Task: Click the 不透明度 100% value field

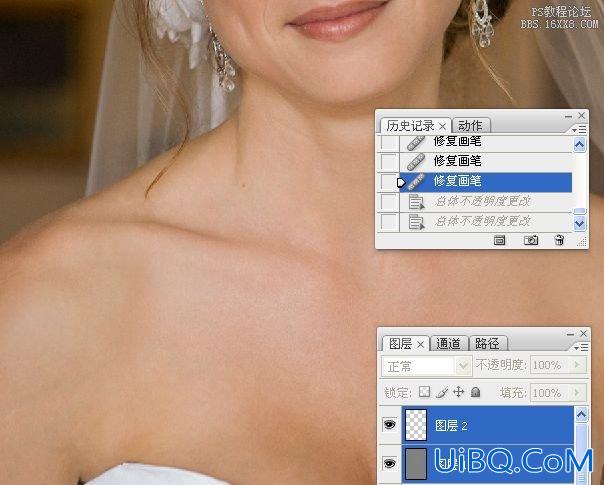Action: tap(551, 365)
